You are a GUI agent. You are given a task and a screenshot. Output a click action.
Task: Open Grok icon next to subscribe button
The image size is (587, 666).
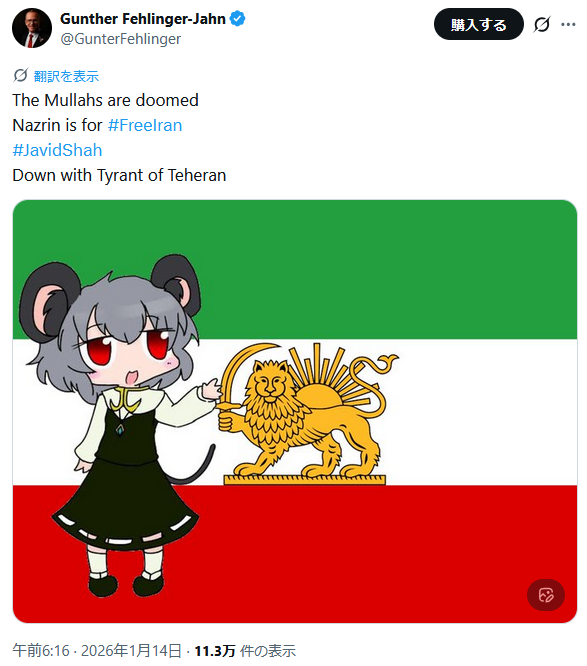point(542,24)
